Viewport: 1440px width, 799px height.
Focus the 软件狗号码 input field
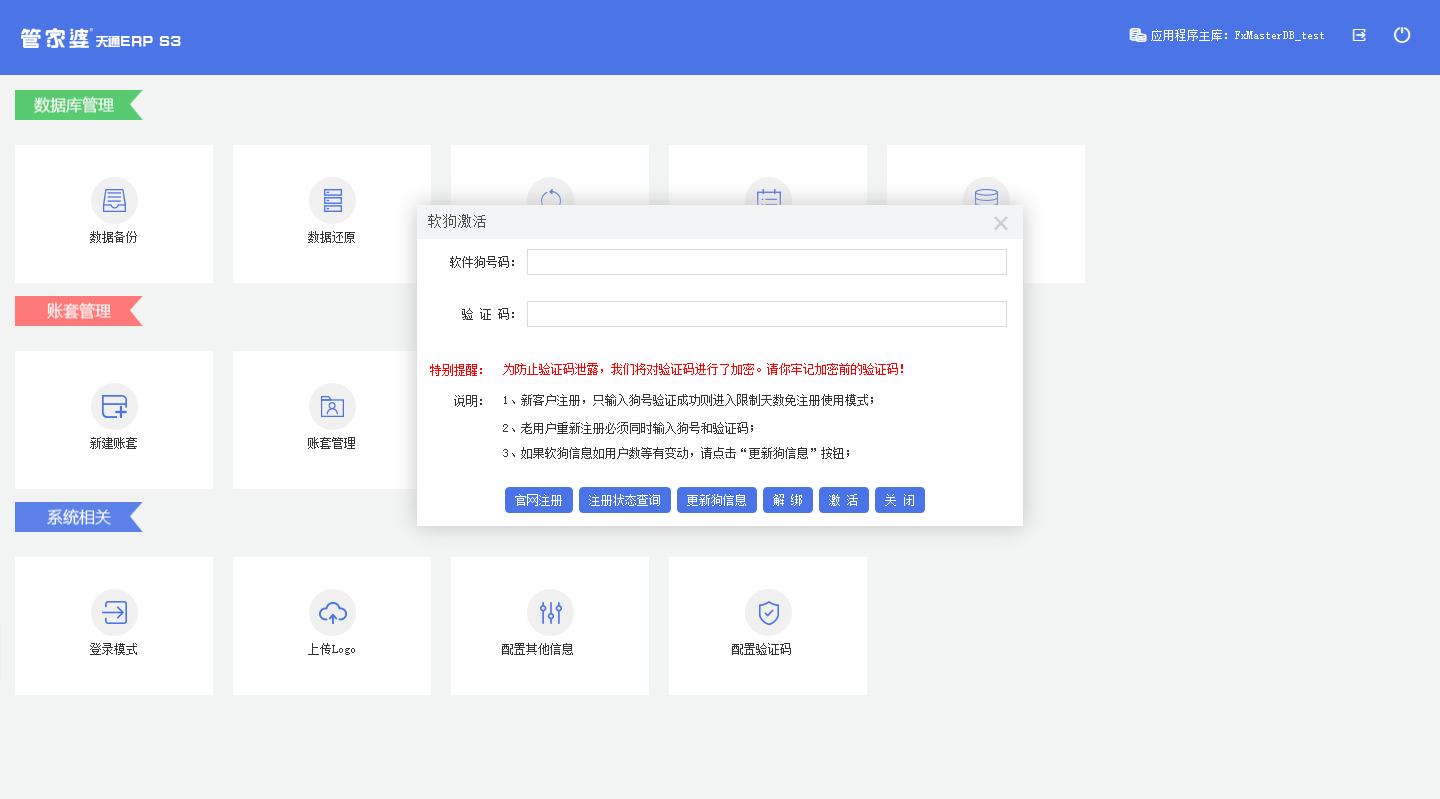pyautogui.click(x=767, y=262)
